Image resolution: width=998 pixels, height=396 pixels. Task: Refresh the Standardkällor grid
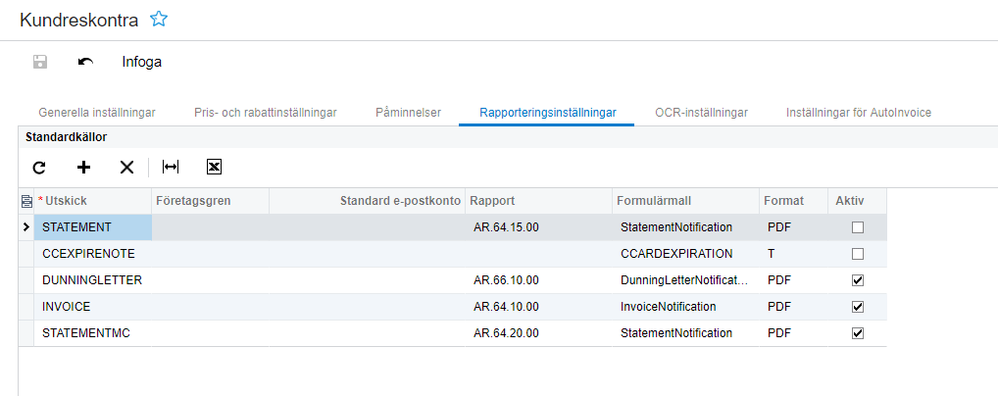[39, 167]
